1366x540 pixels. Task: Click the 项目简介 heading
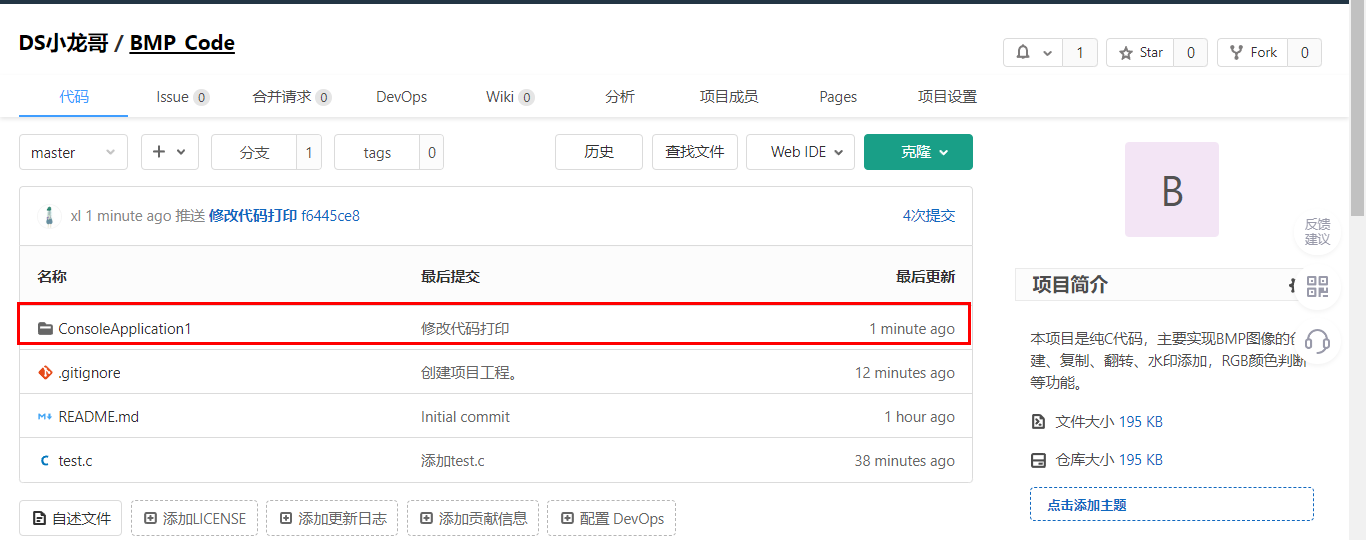point(1070,285)
